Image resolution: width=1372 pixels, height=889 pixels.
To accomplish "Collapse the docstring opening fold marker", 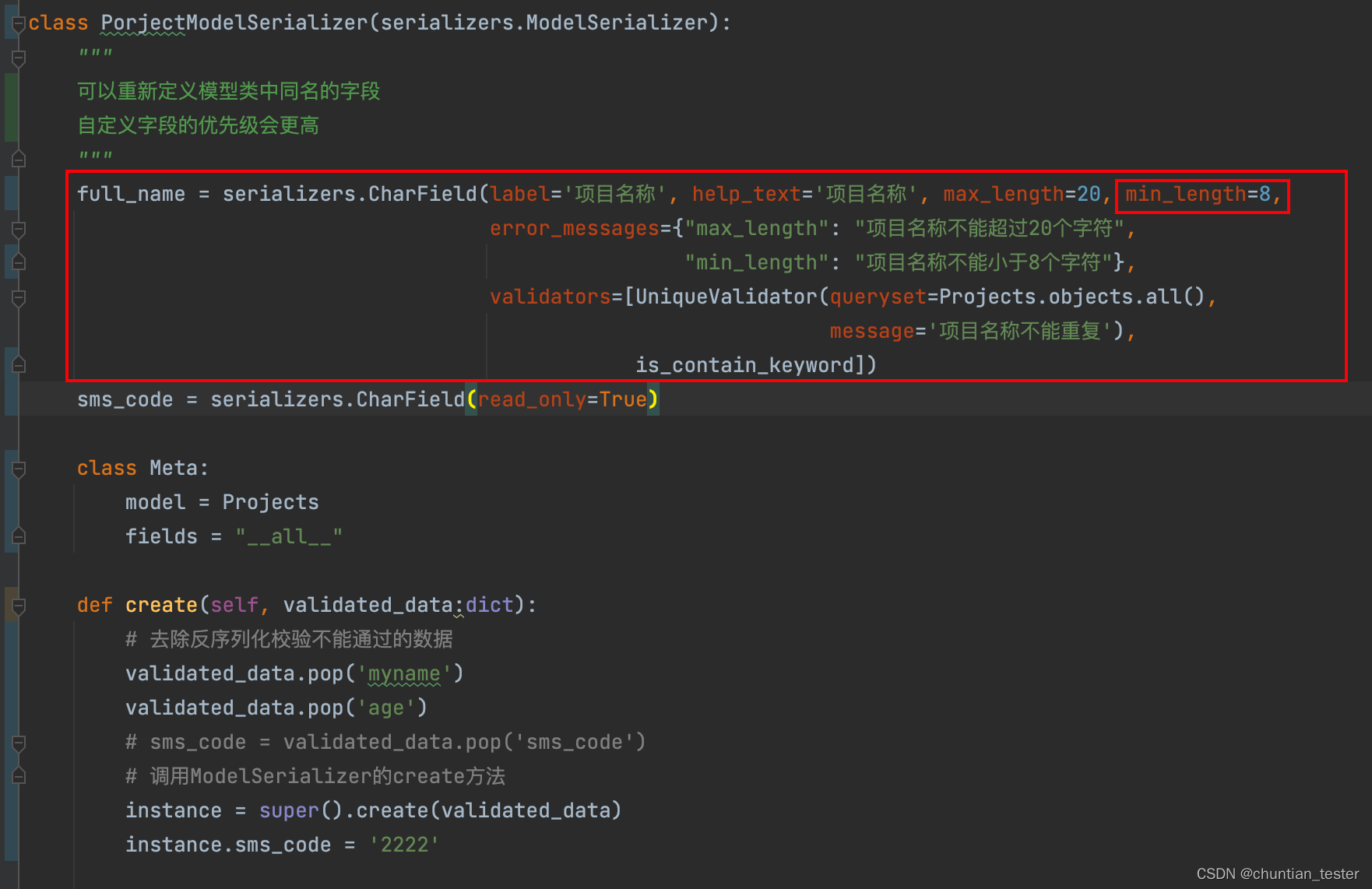I will [x=19, y=58].
